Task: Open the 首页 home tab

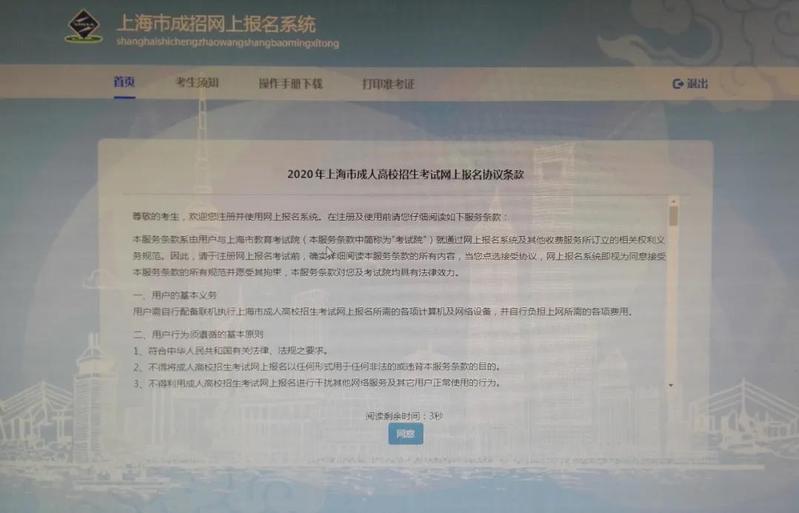Action: 124,82
